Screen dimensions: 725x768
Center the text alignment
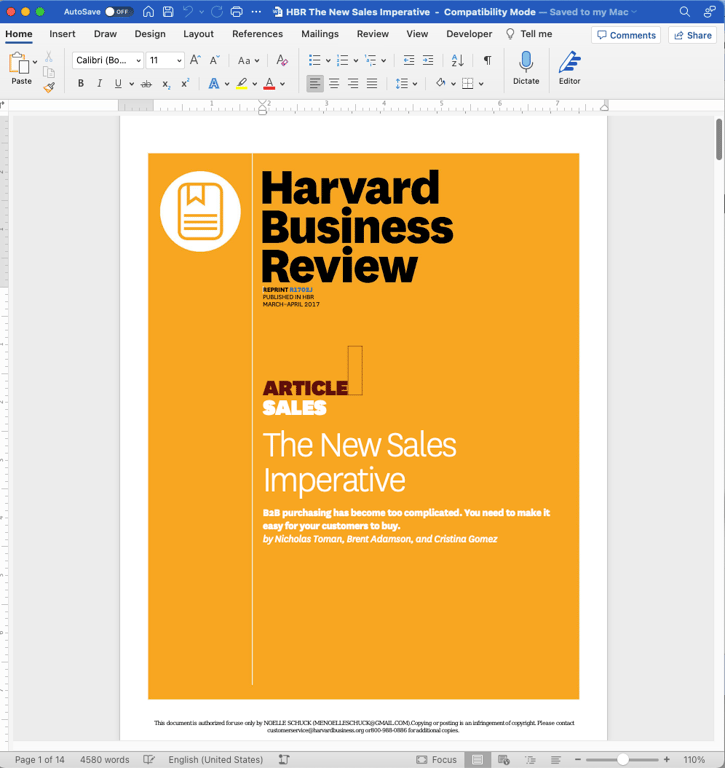[x=334, y=83]
